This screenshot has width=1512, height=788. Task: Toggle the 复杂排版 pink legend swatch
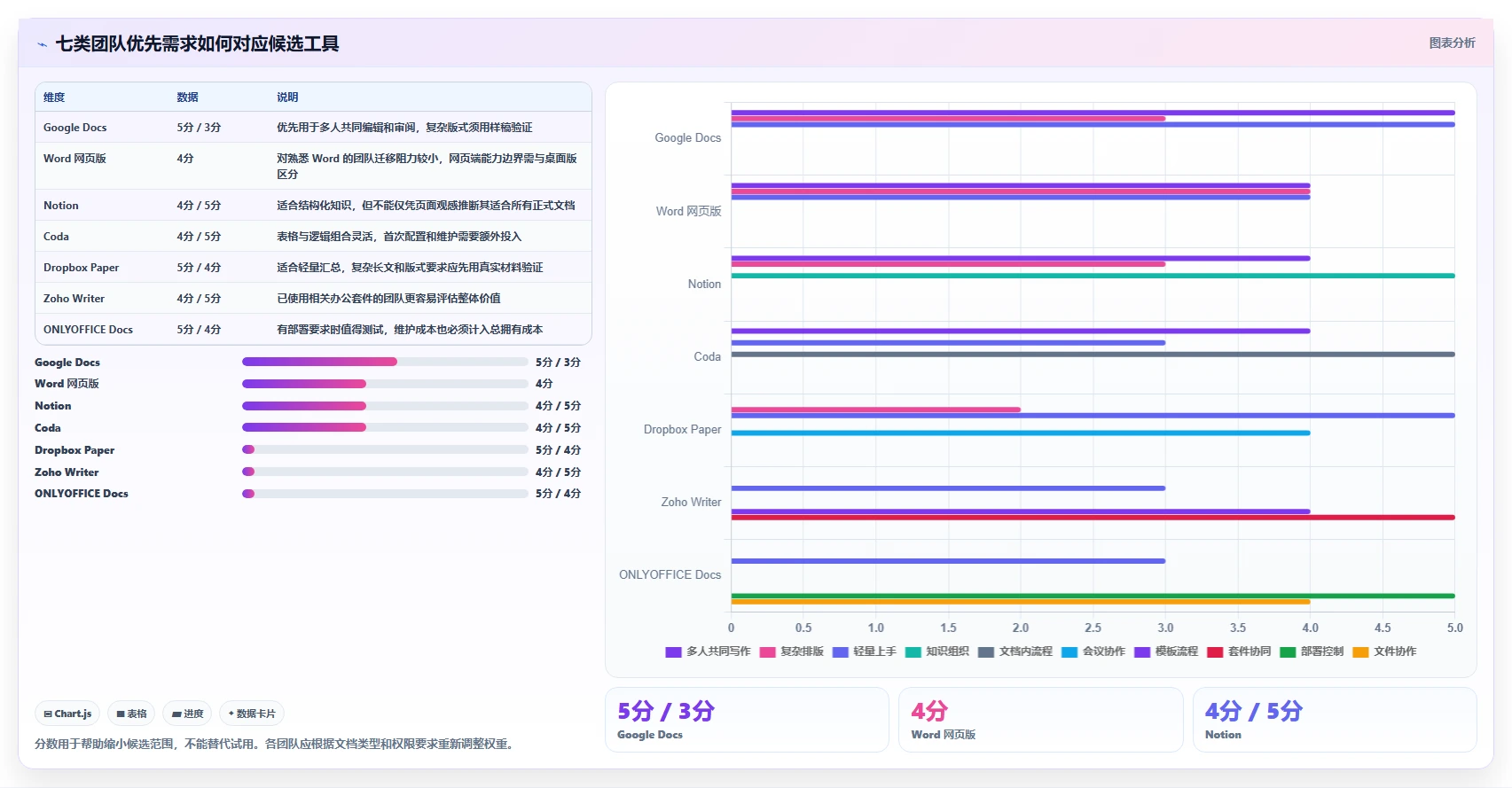(x=767, y=651)
